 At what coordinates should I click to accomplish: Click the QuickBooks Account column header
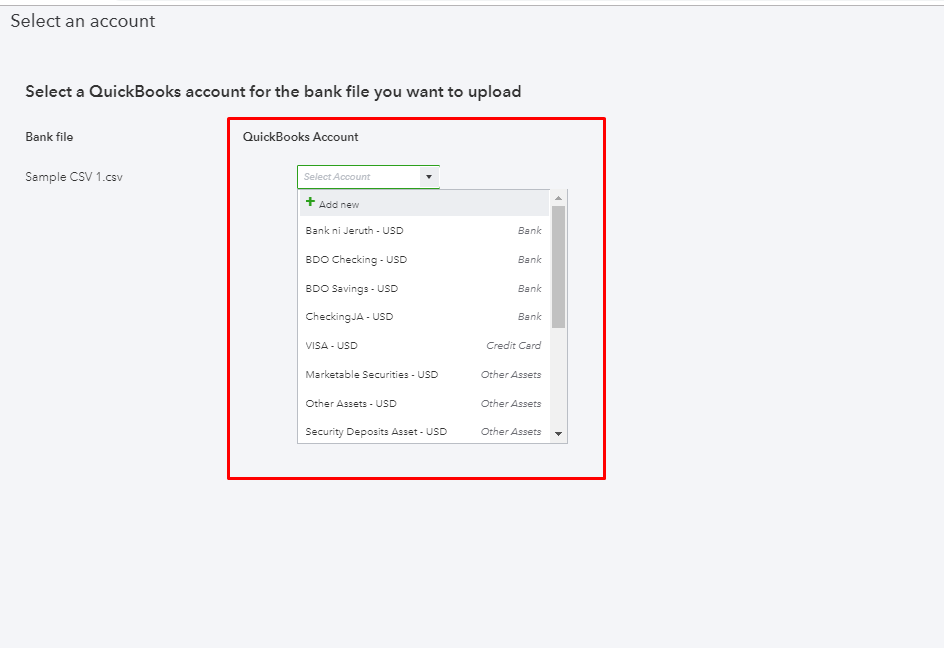coord(300,137)
